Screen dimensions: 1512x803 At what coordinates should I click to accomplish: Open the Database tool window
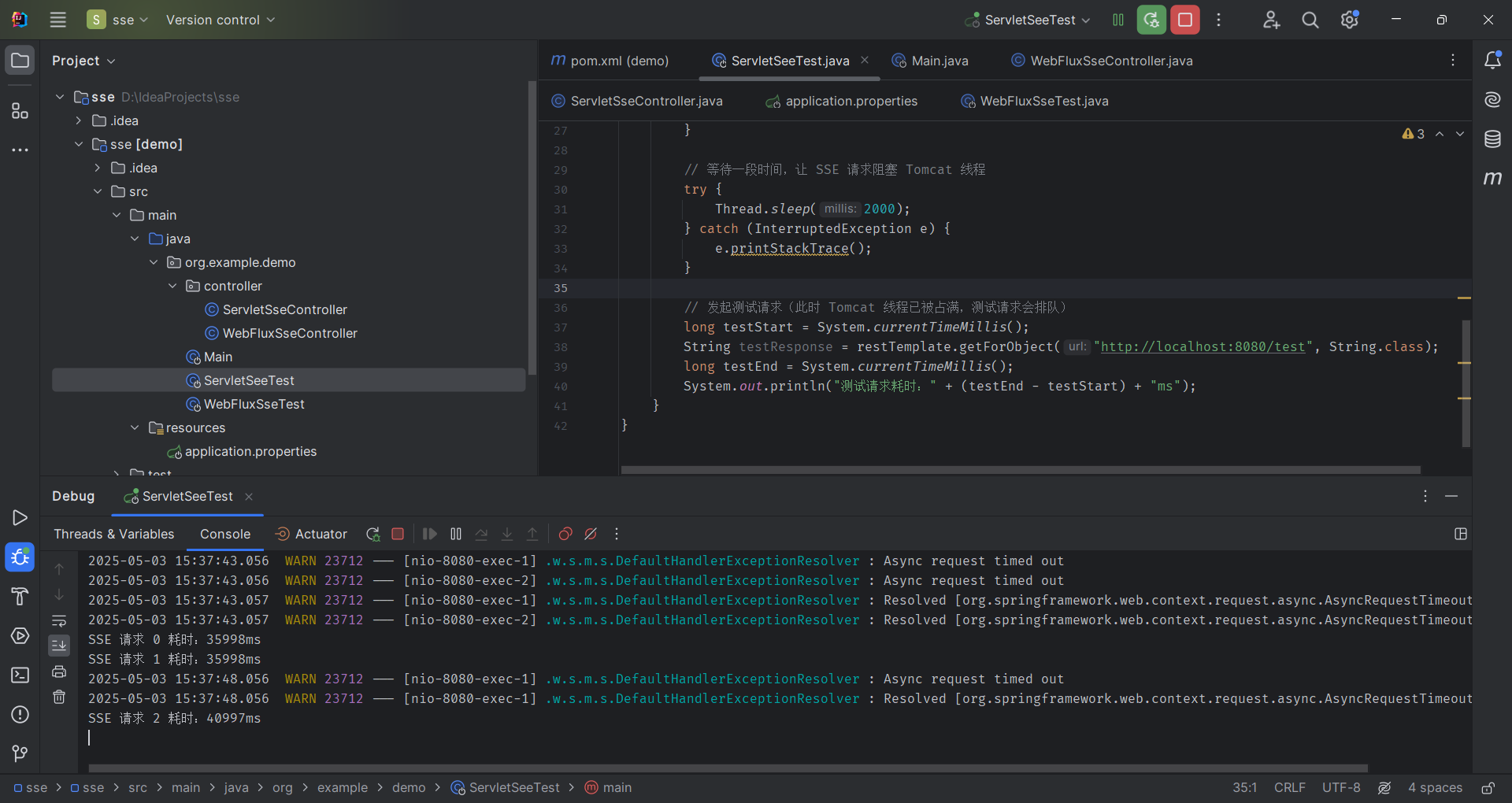click(x=1492, y=139)
